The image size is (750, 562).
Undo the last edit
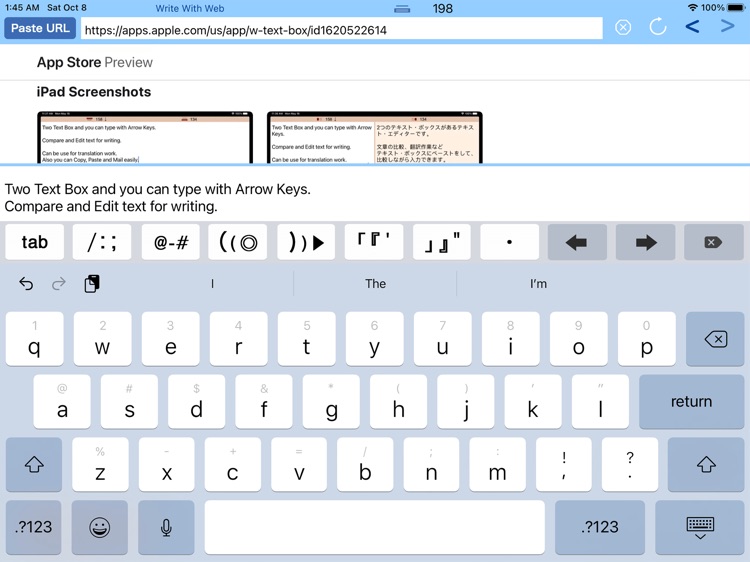tap(26, 284)
